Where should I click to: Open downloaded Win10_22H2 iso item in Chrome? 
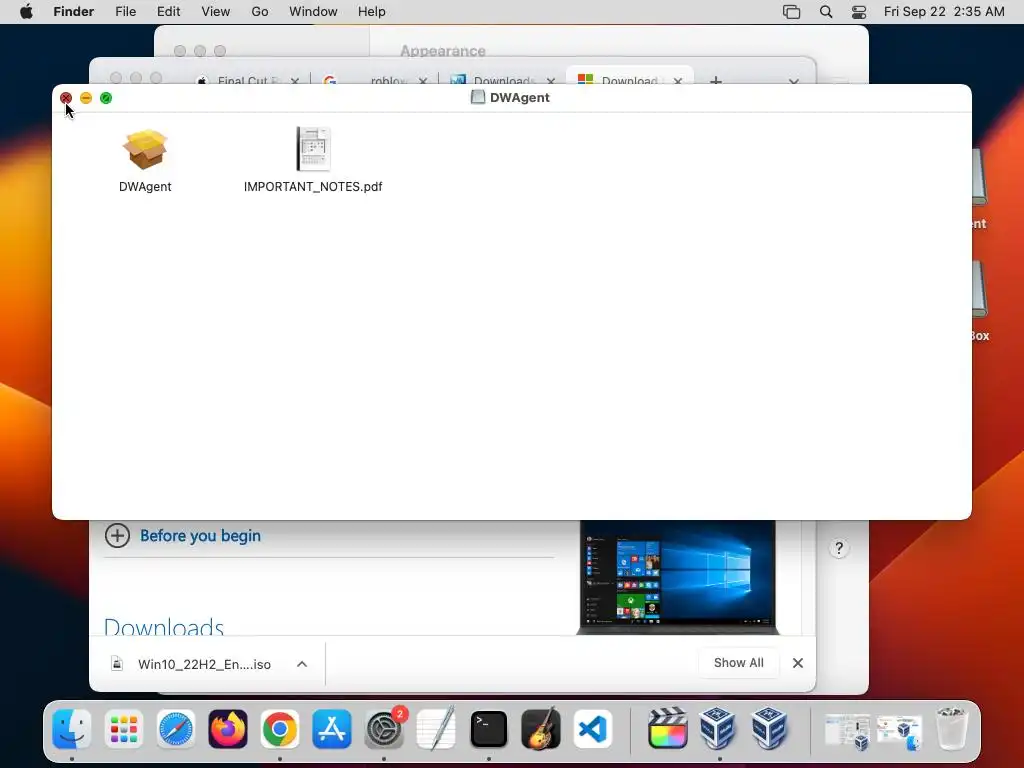tap(204, 664)
